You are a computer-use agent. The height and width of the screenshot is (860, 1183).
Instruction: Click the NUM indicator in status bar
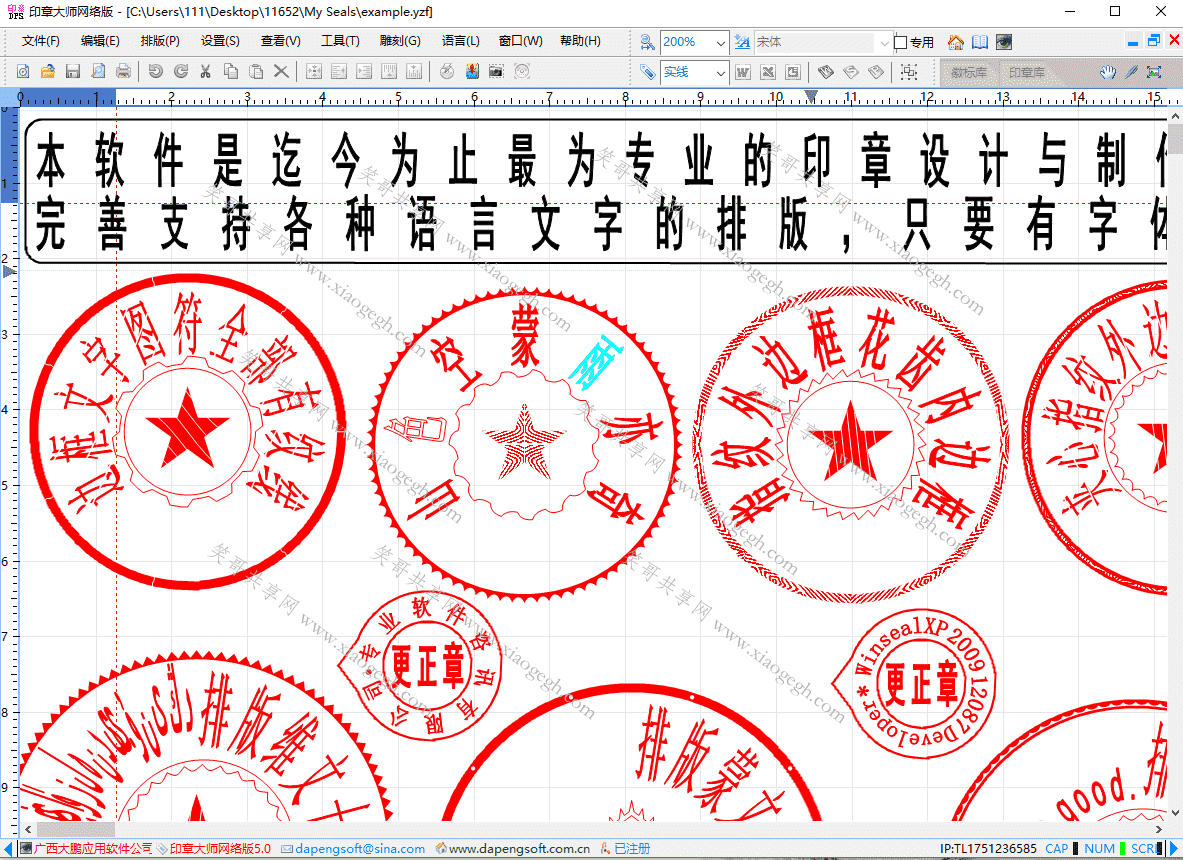[x=1099, y=849]
